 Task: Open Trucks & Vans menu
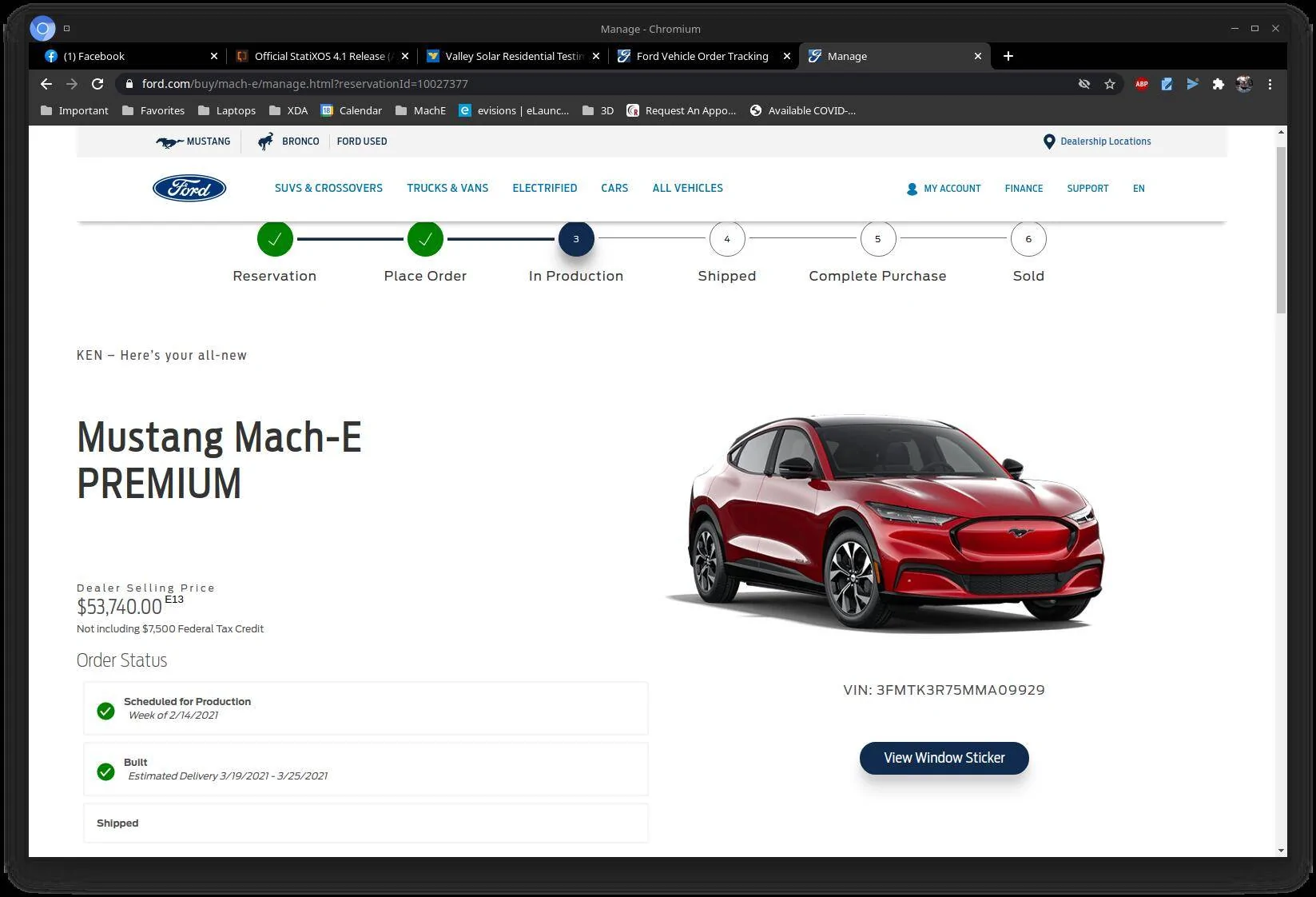click(447, 189)
